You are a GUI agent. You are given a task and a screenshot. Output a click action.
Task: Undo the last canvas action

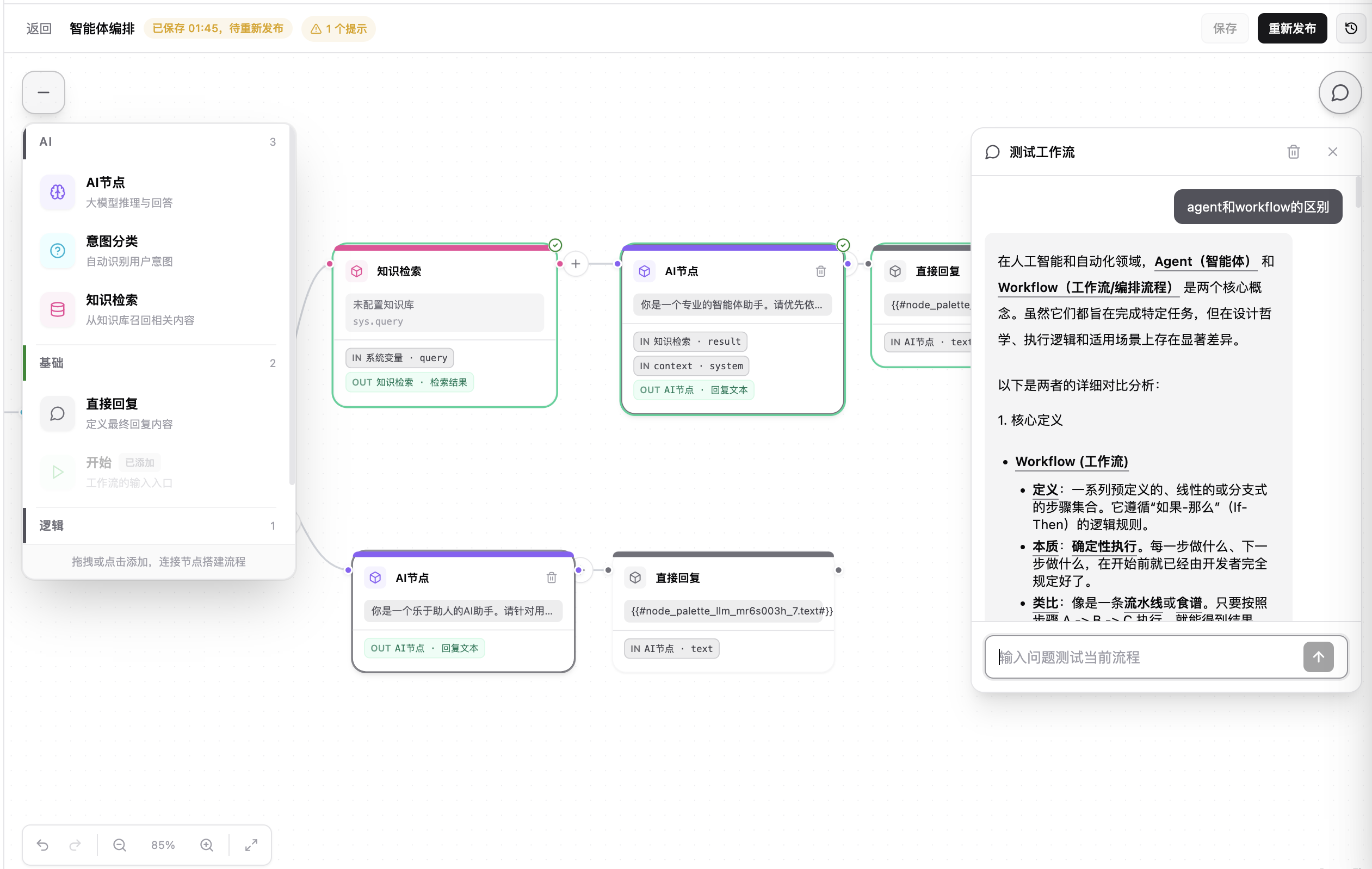pyautogui.click(x=43, y=845)
